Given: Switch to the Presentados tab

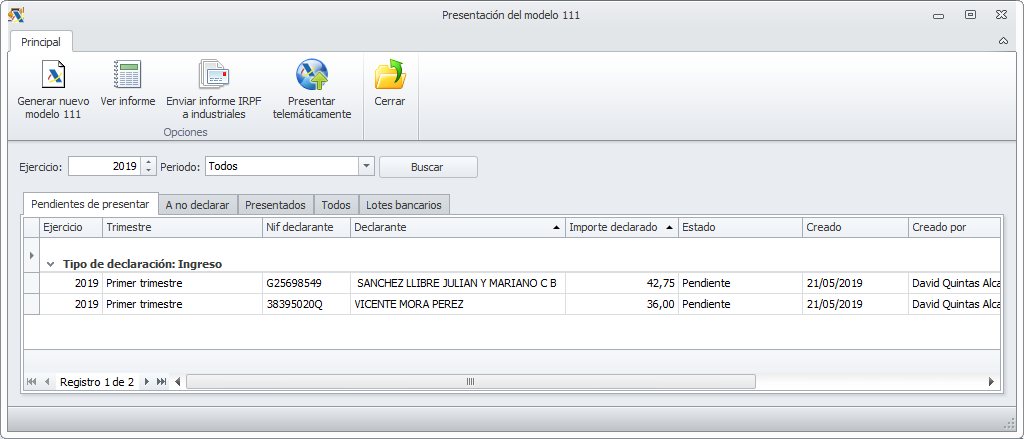Looking at the screenshot, I should [x=275, y=205].
